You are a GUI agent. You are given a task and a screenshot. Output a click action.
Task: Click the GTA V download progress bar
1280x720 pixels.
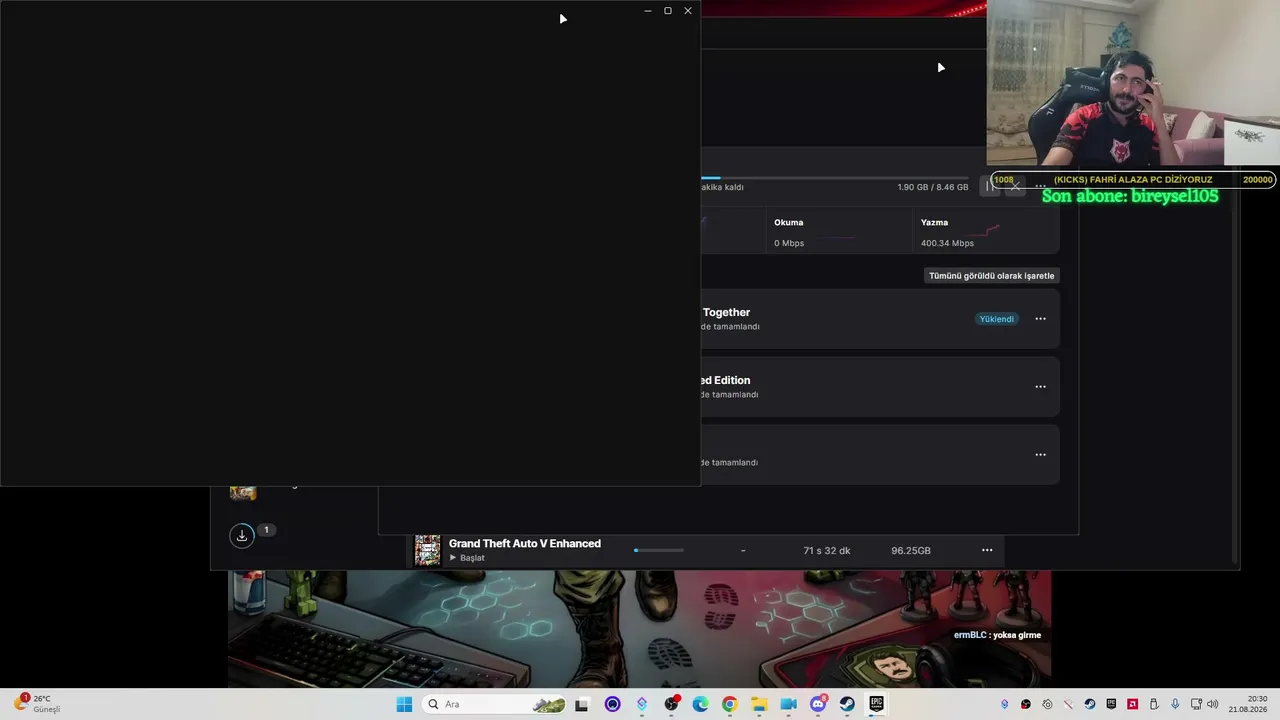click(x=659, y=550)
